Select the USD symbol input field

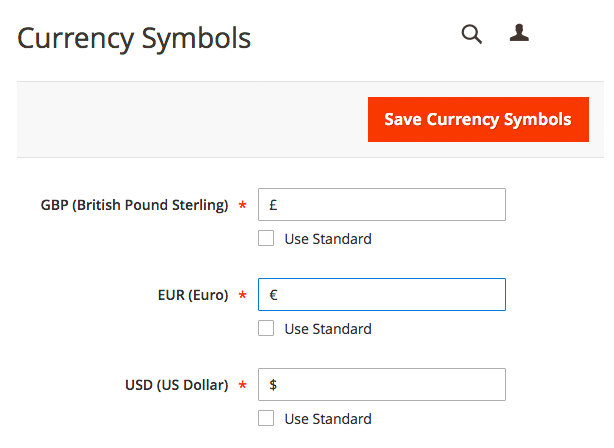[x=381, y=385]
